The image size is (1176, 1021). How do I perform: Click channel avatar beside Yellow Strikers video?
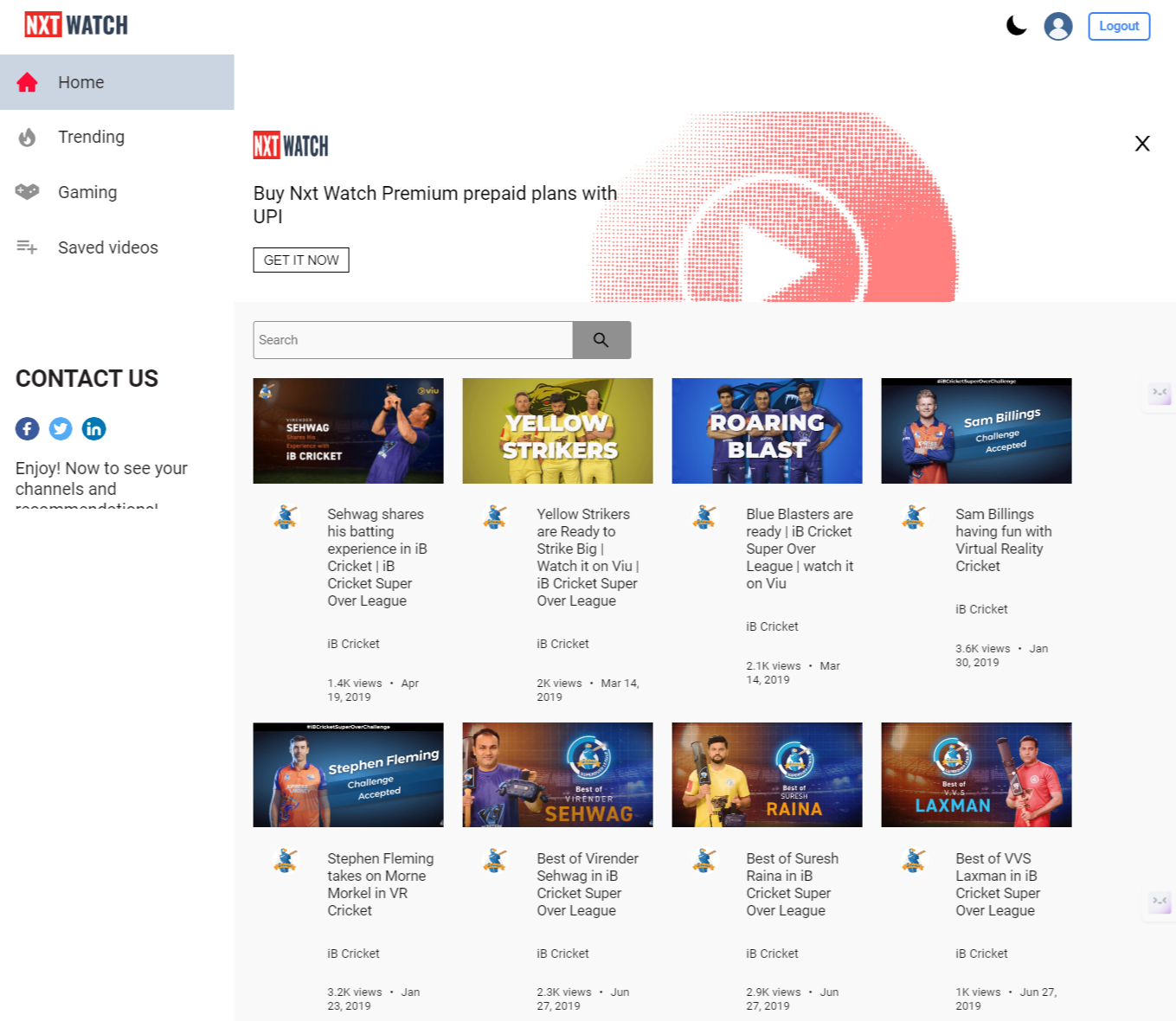(495, 517)
